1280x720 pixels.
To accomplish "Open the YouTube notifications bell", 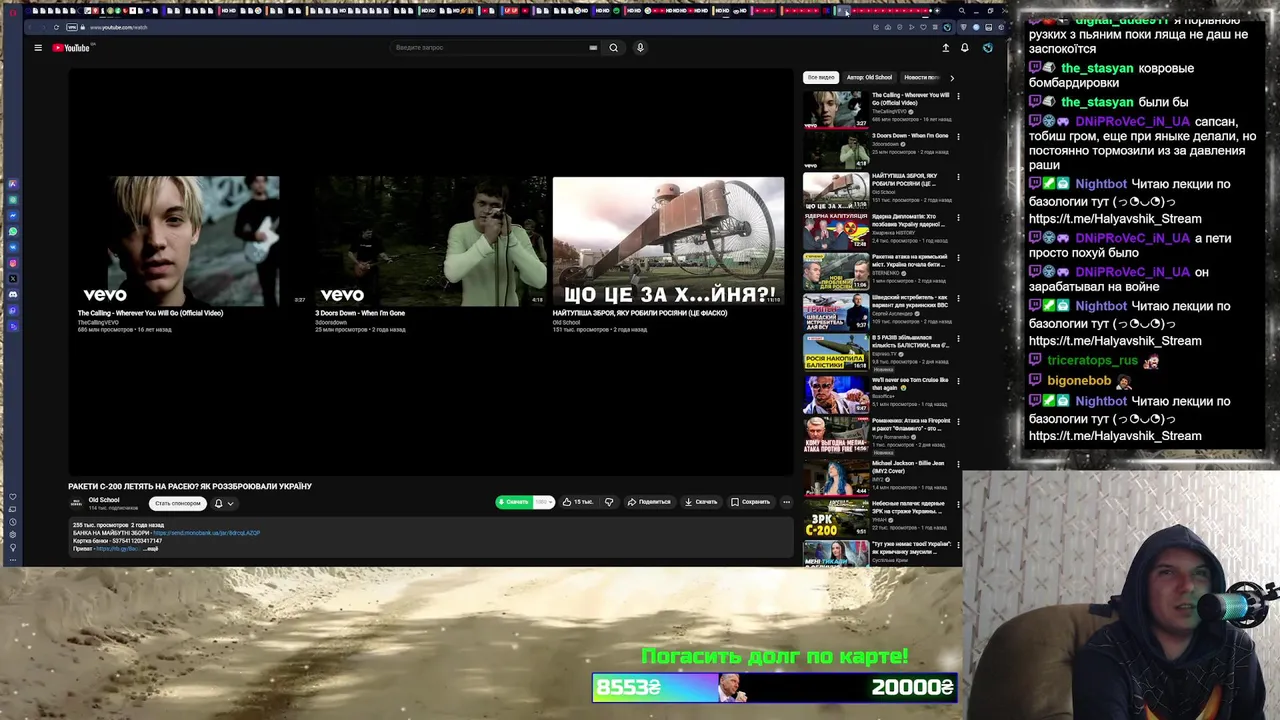I will [x=965, y=47].
